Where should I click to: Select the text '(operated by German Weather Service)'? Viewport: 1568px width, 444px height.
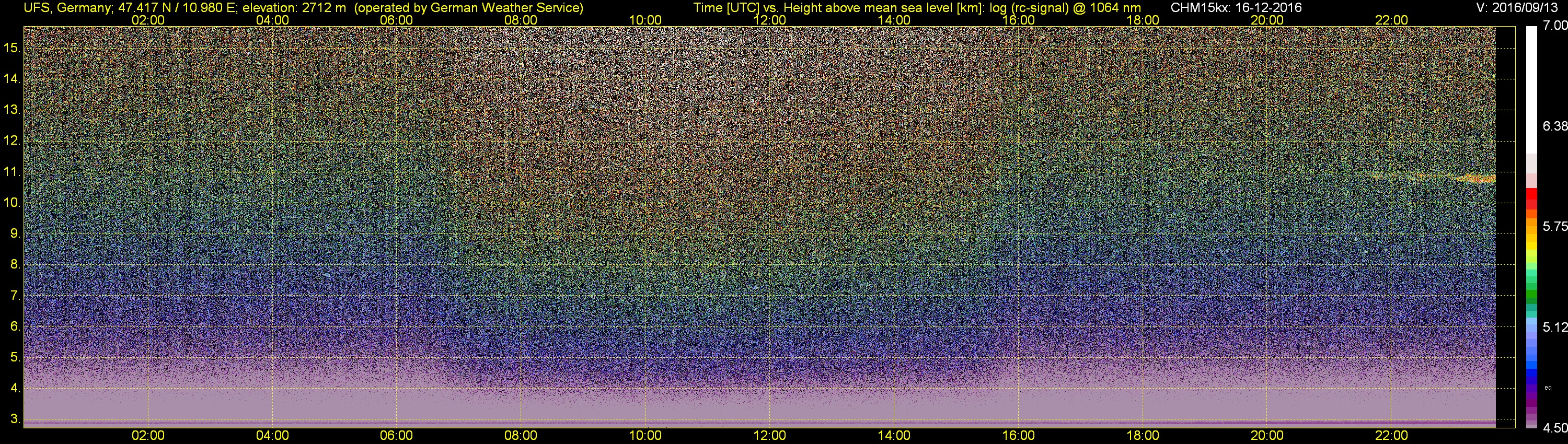click(468, 8)
